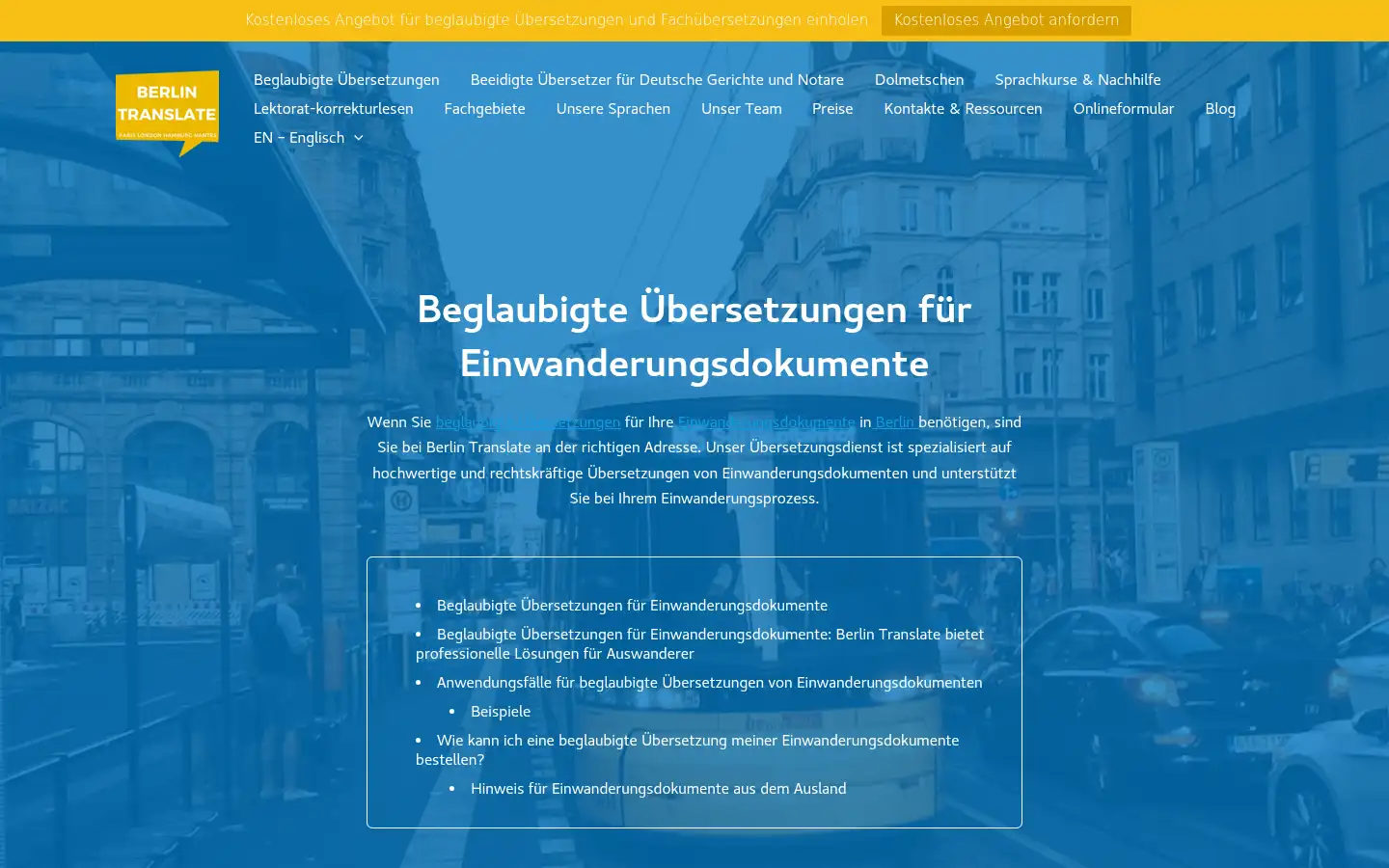Jump to section about professionelle Lösungen für Auswanderer
Viewport: 1389px width, 868px height.
click(x=700, y=644)
